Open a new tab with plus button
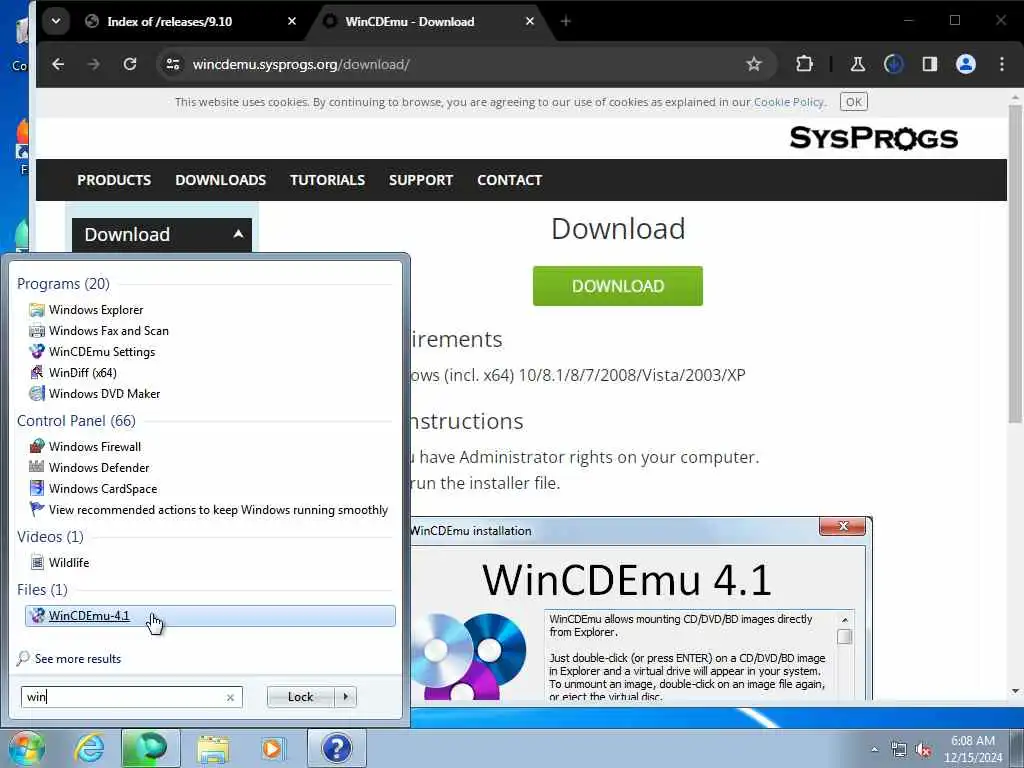 pos(566,22)
